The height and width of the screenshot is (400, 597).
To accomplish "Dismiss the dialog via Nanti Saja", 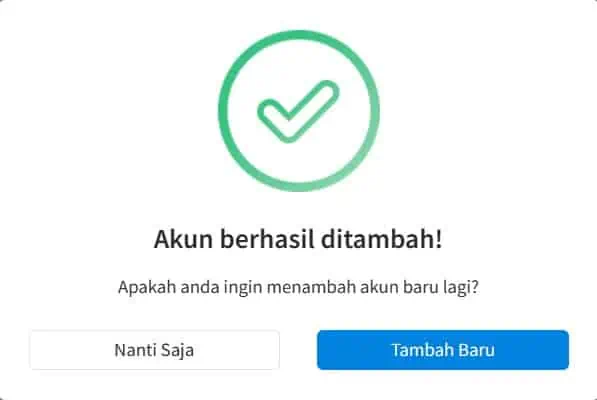I will pyautogui.click(x=155, y=350).
